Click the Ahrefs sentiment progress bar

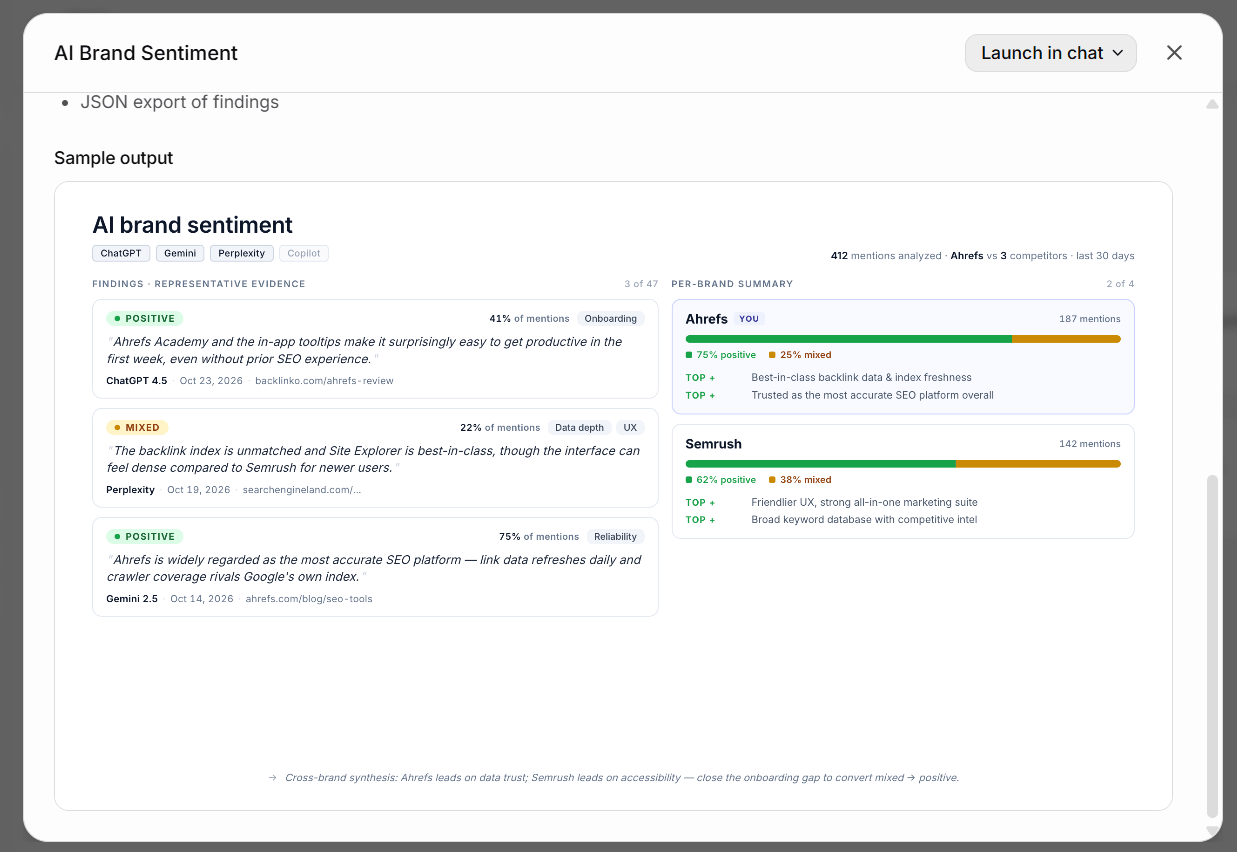tap(903, 339)
